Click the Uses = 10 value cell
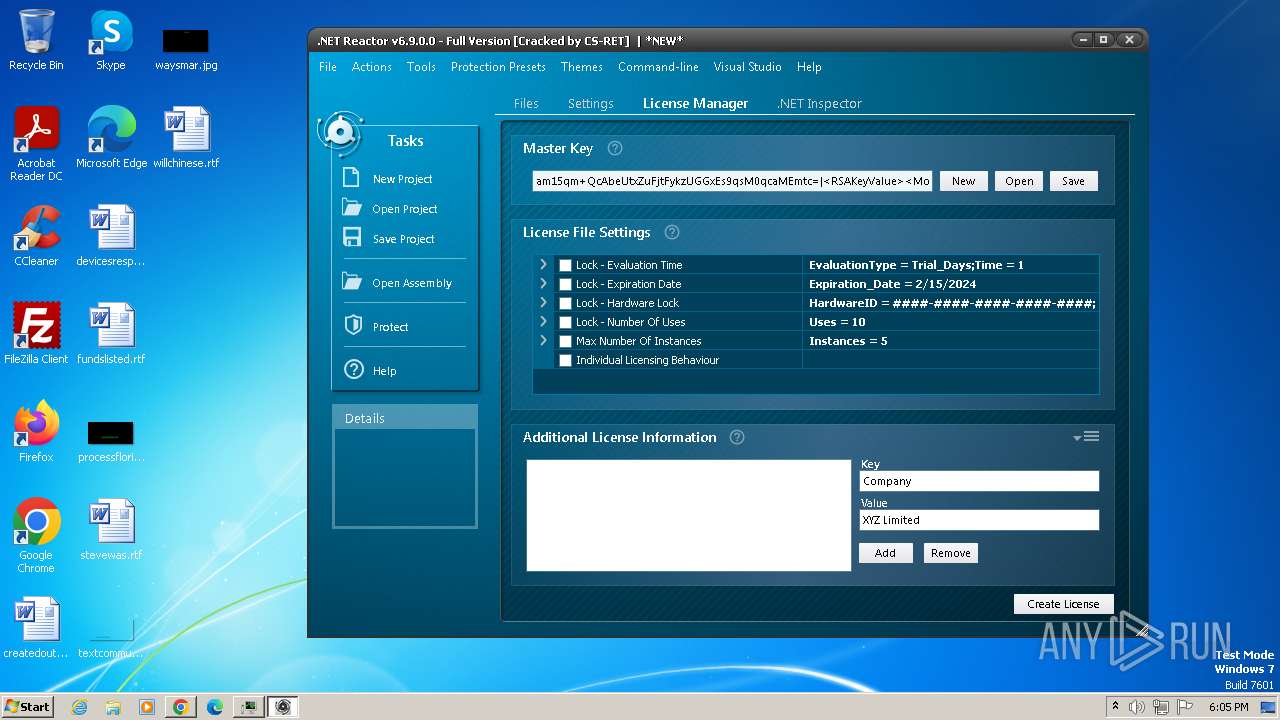Screen dimensions: 1280x720 point(950,322)
